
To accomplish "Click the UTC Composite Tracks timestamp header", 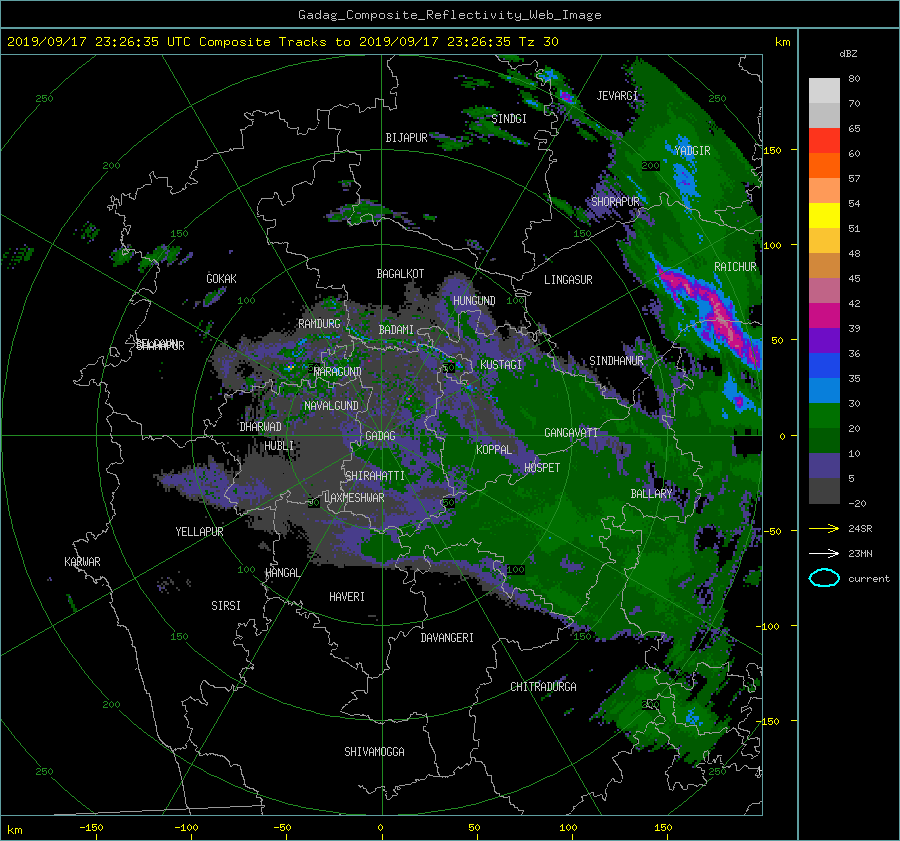I will pyautogui.click(x=282, y=42).
